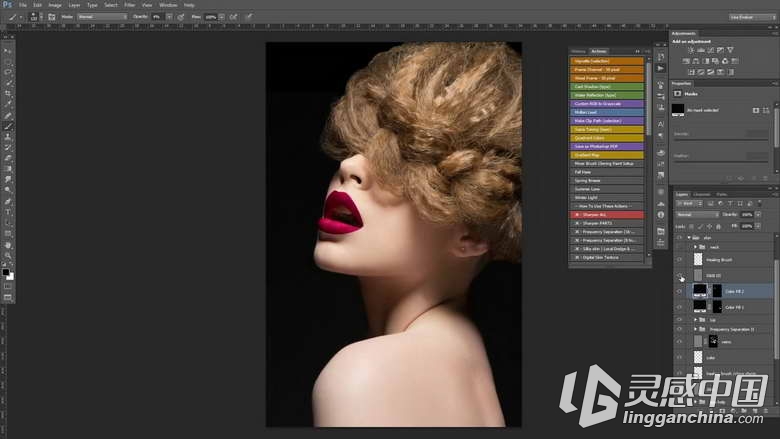Select the Pen tool

(x=7, y=201)
